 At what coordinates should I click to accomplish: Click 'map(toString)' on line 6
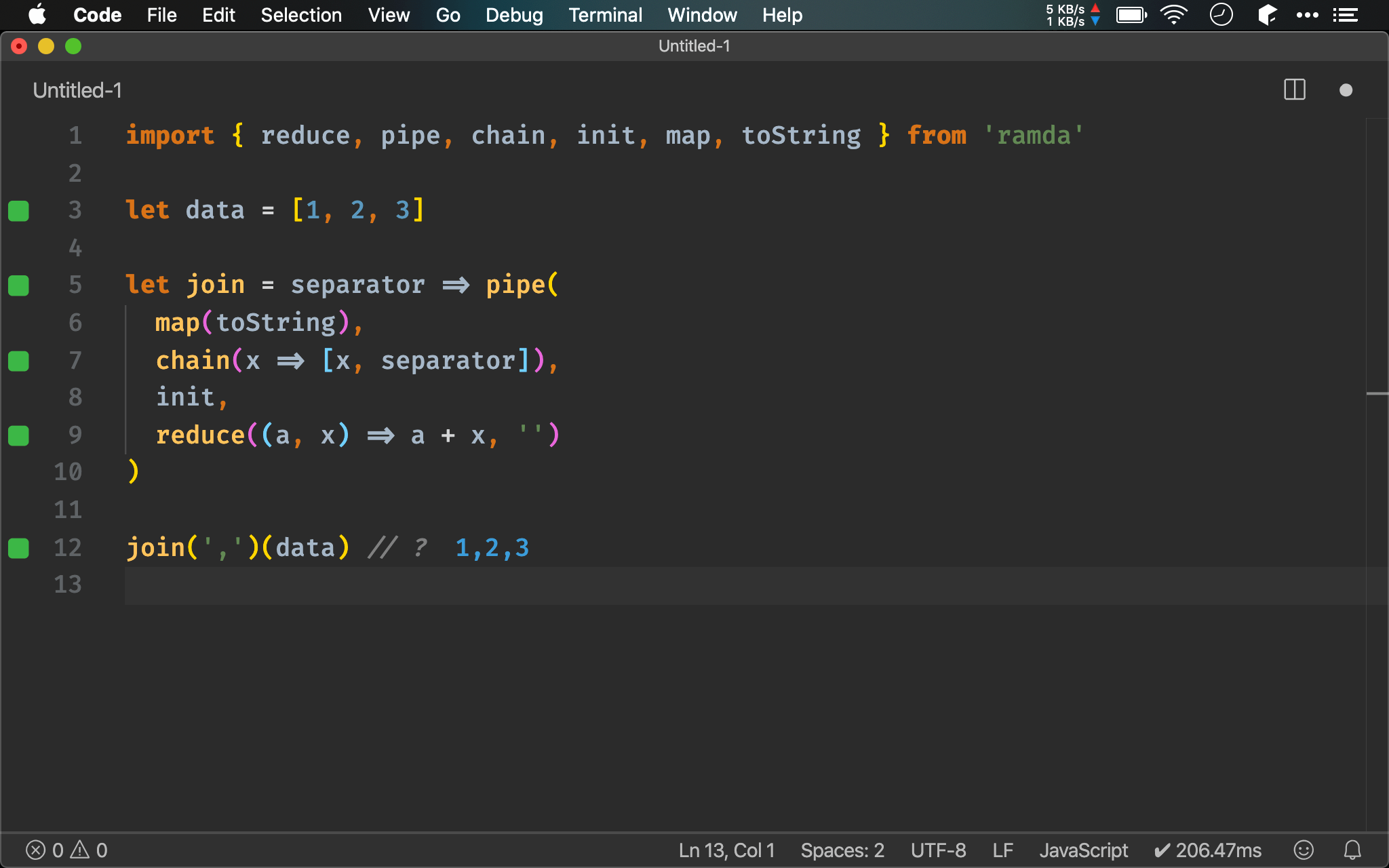pos(252,323)
